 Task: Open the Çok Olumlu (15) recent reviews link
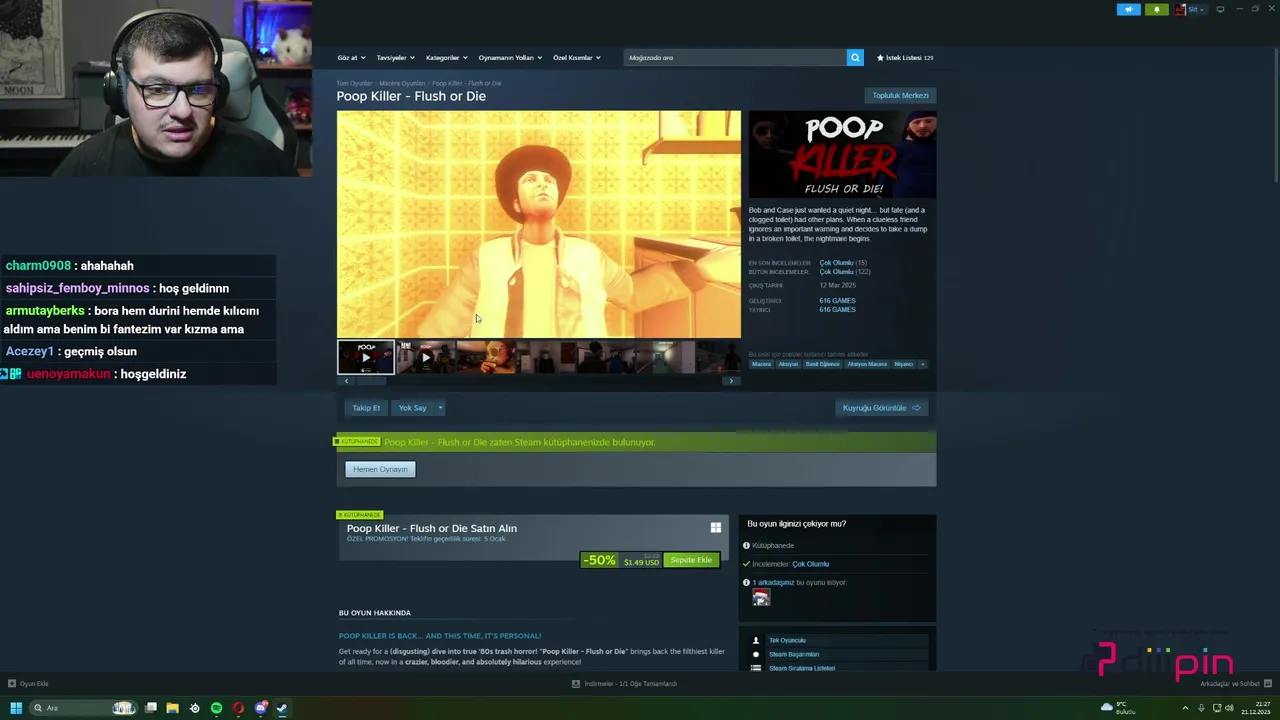(843, 262)
